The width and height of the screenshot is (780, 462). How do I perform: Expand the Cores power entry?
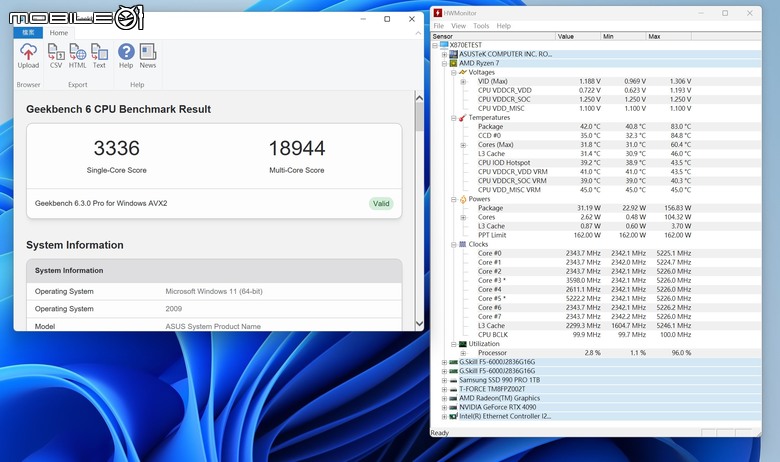[x=463, y=217]
